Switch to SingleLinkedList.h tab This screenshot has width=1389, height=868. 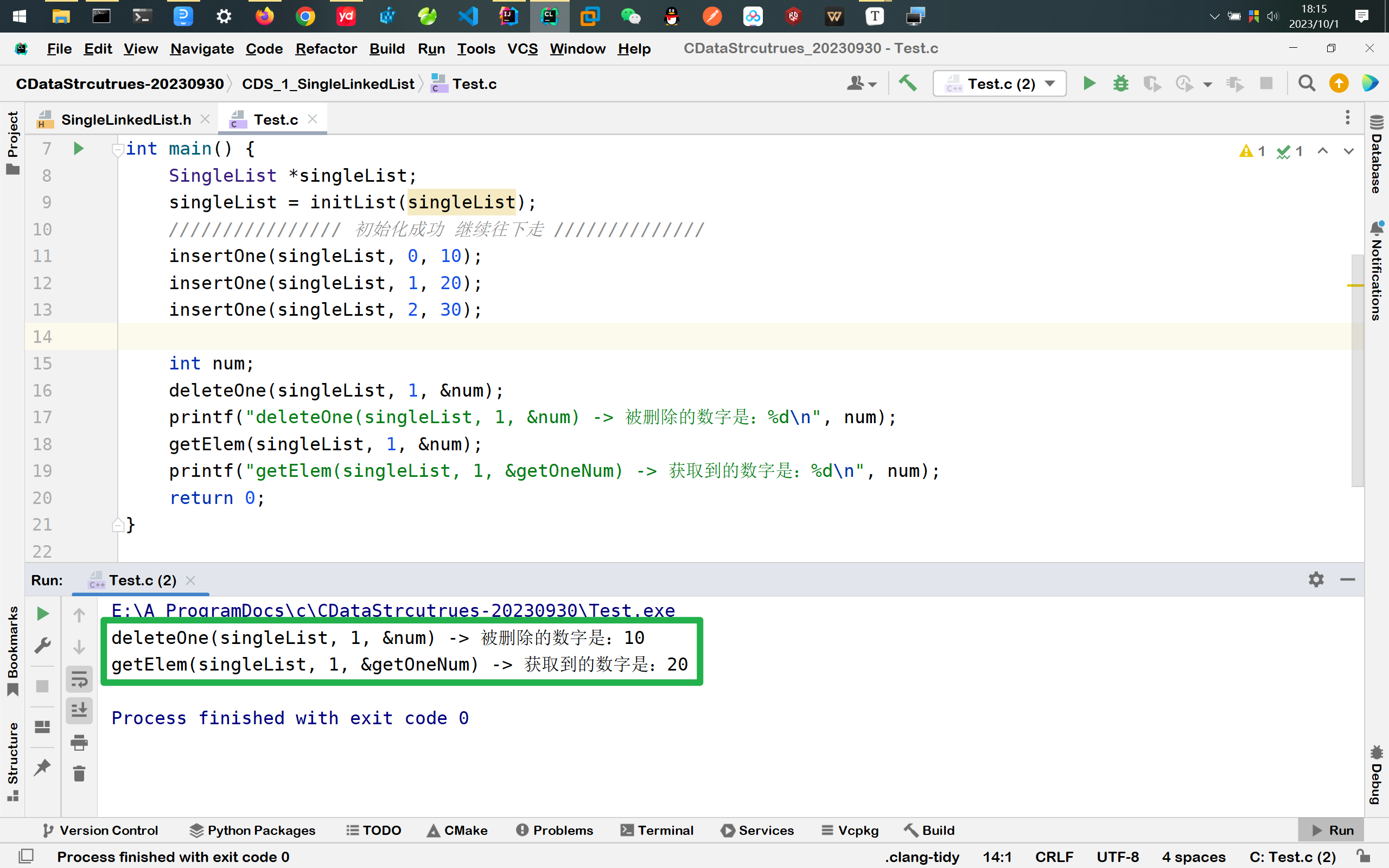point(126,119)
